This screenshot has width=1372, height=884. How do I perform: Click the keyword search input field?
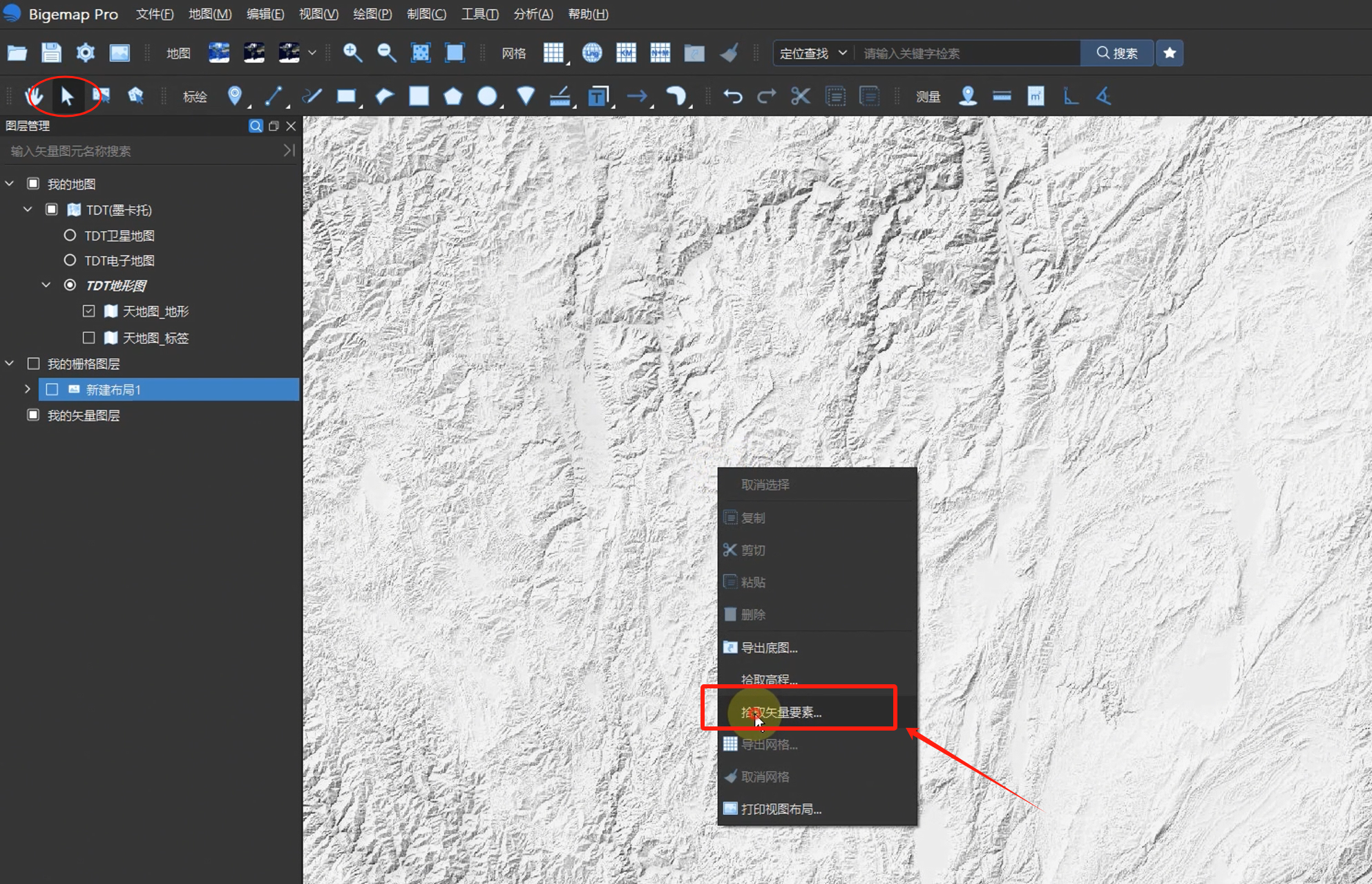[x=967, y=53]
